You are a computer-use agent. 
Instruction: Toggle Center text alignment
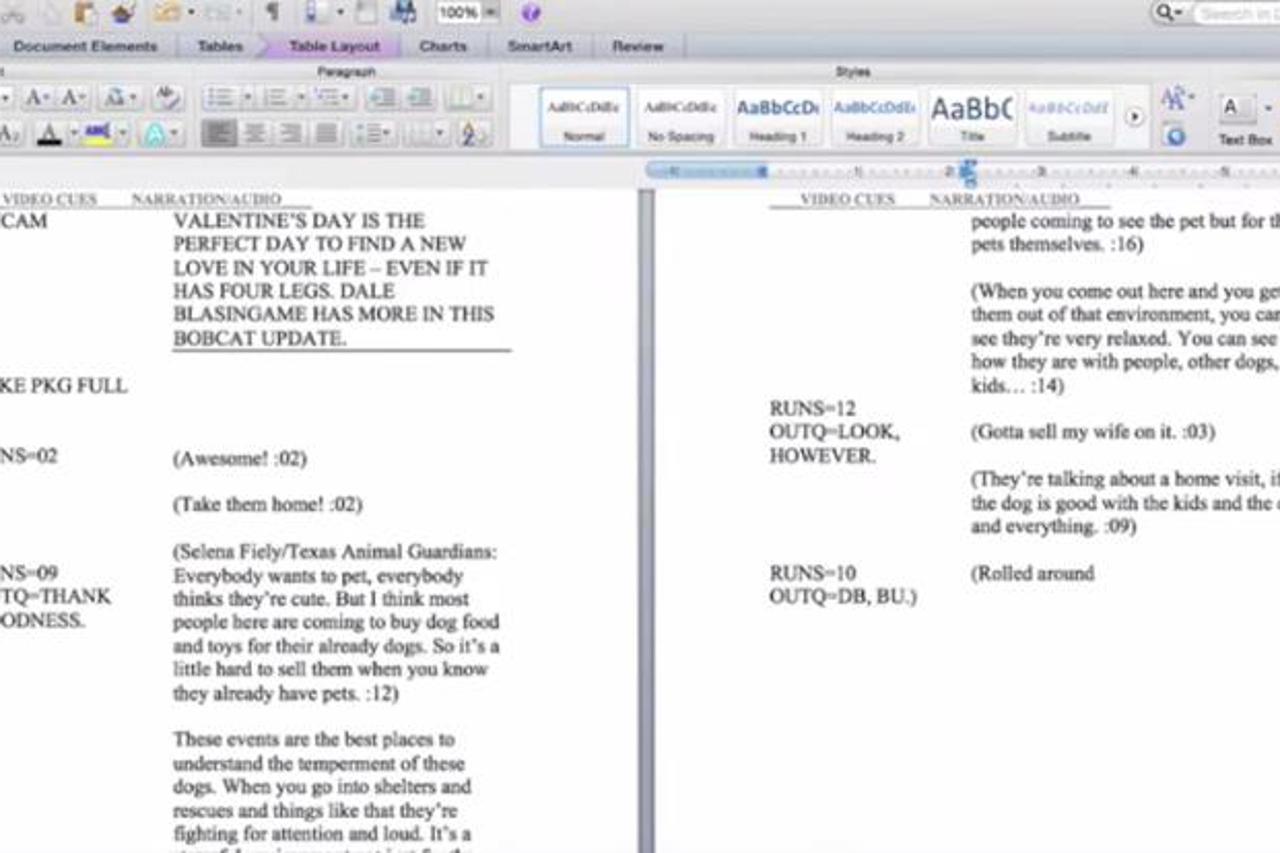254,133
